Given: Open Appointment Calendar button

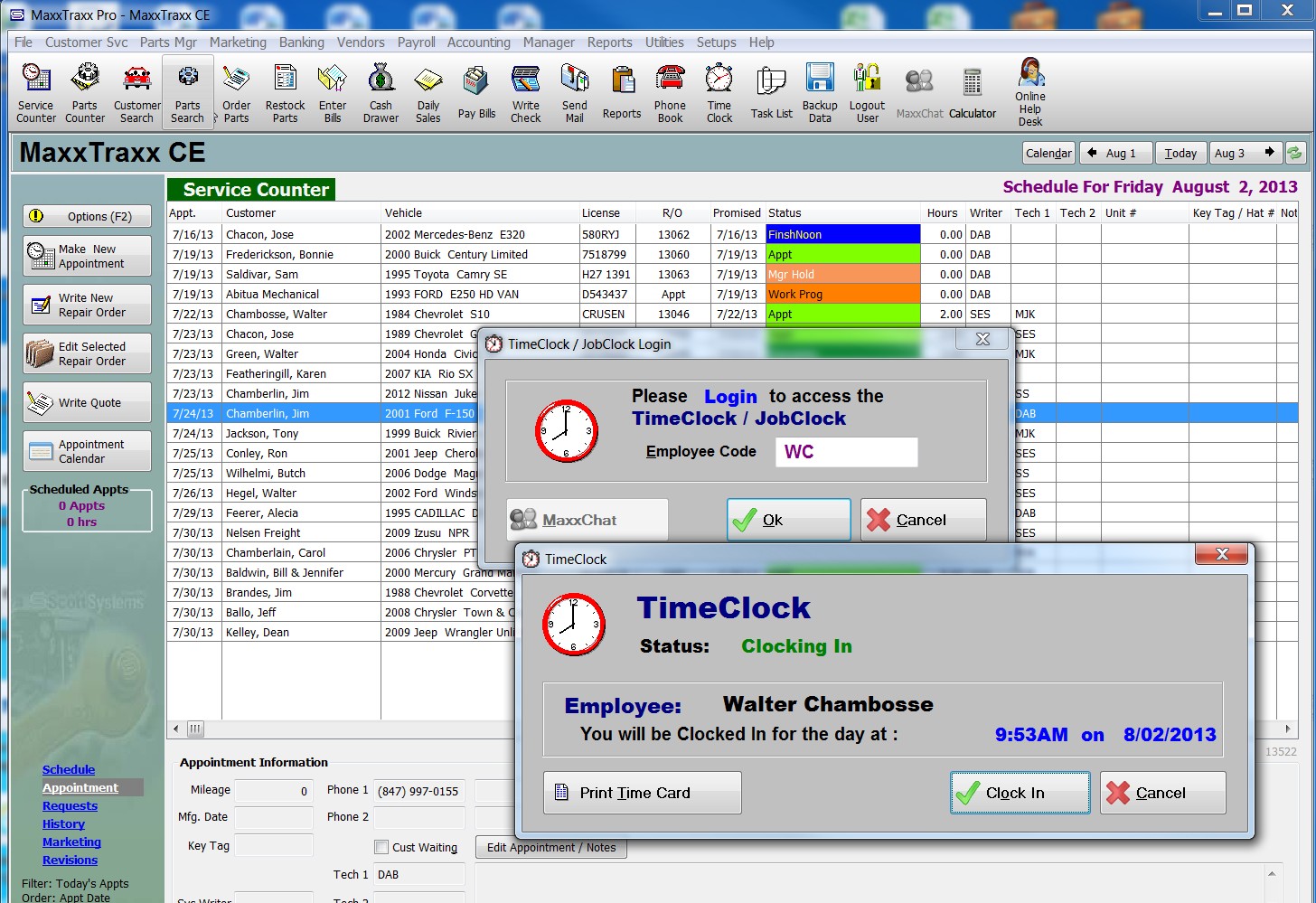Looking at the screenshot, I should click(87, 451).
